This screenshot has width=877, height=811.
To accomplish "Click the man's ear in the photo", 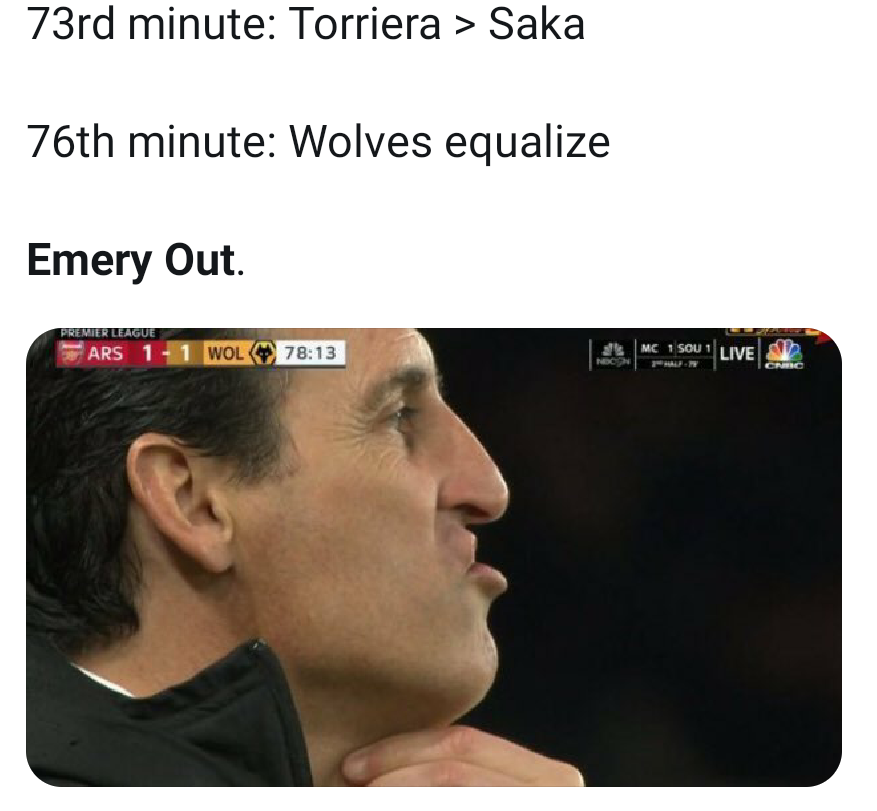I will click(178, 500).
